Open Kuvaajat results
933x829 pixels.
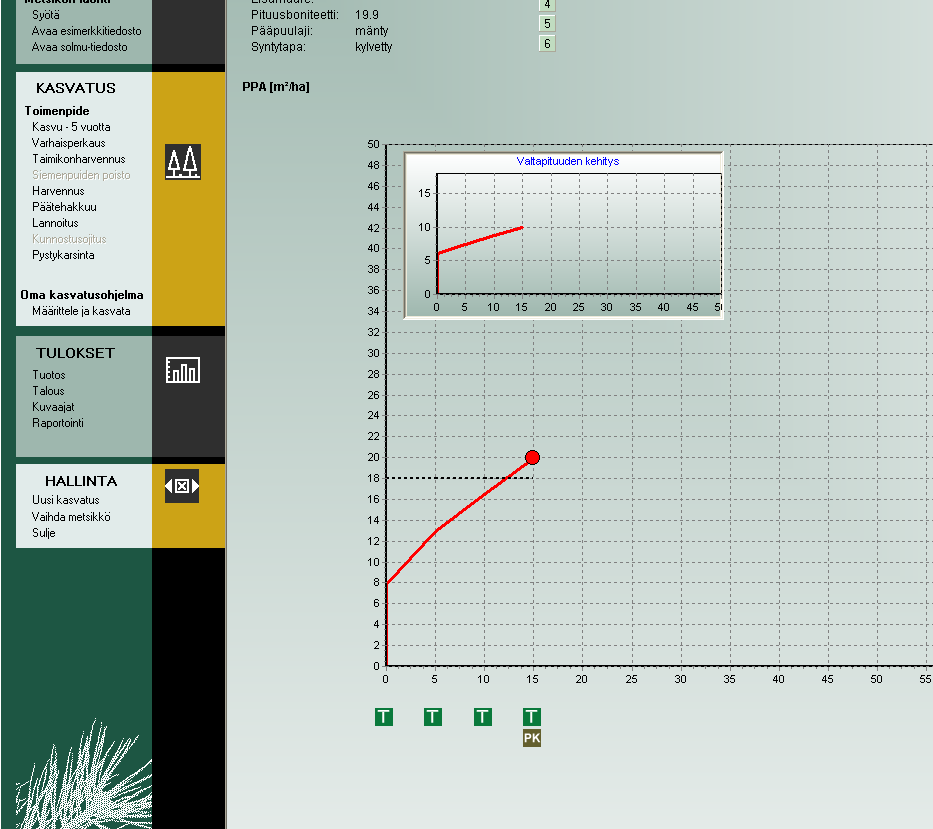pyautogui.click(x=53, y=407)
